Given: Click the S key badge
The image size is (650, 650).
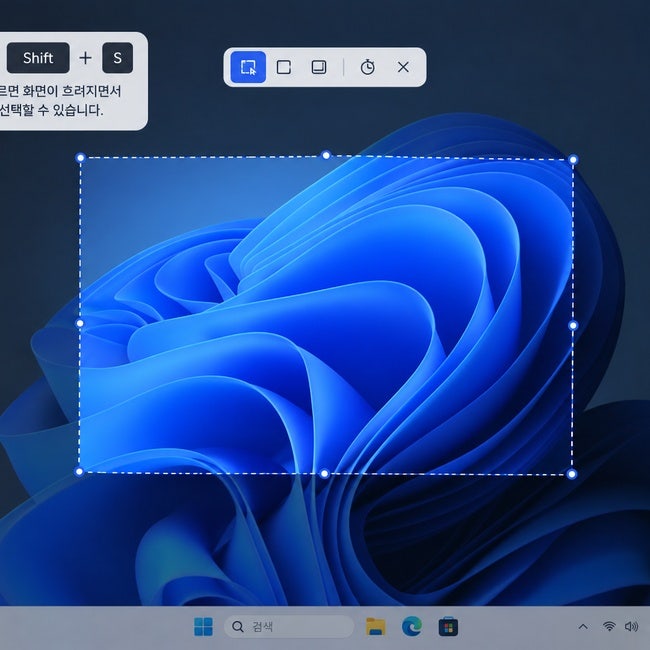Looking at the screenshot, I should [x=118, y=58].
